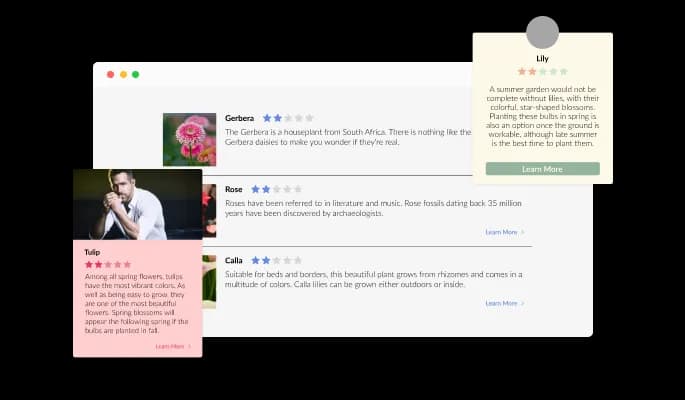The width and height of the screenshot is (685, 400).
Task: Open the Learn More link under Calla
Action: 501,303
